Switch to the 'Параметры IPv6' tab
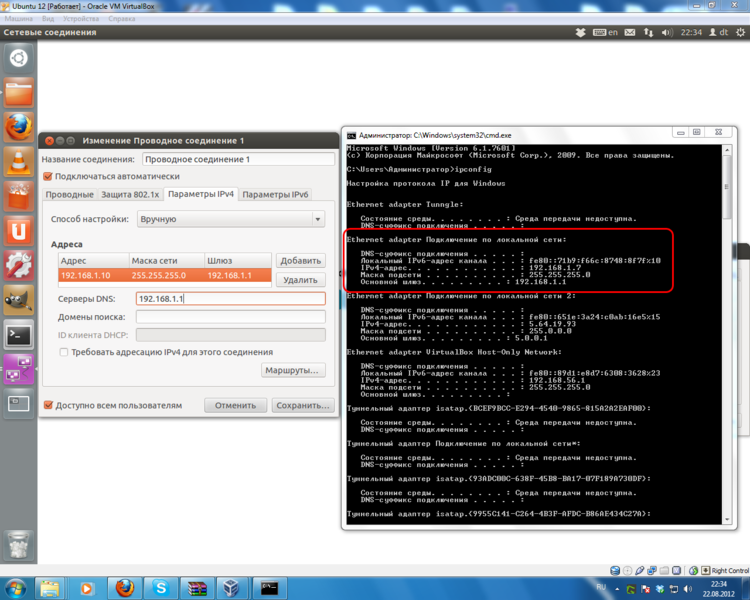The image size is (750, 600). click(x=276, y=194)
